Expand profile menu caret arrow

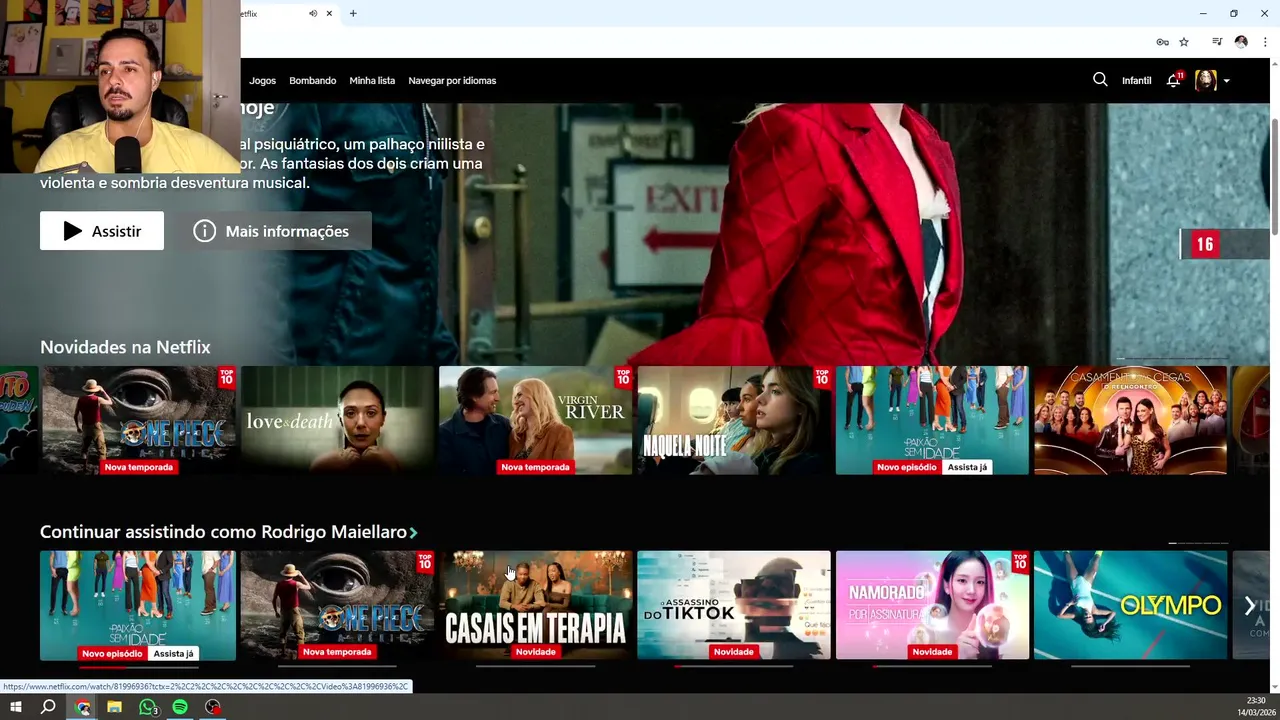tap(1226, 81)
